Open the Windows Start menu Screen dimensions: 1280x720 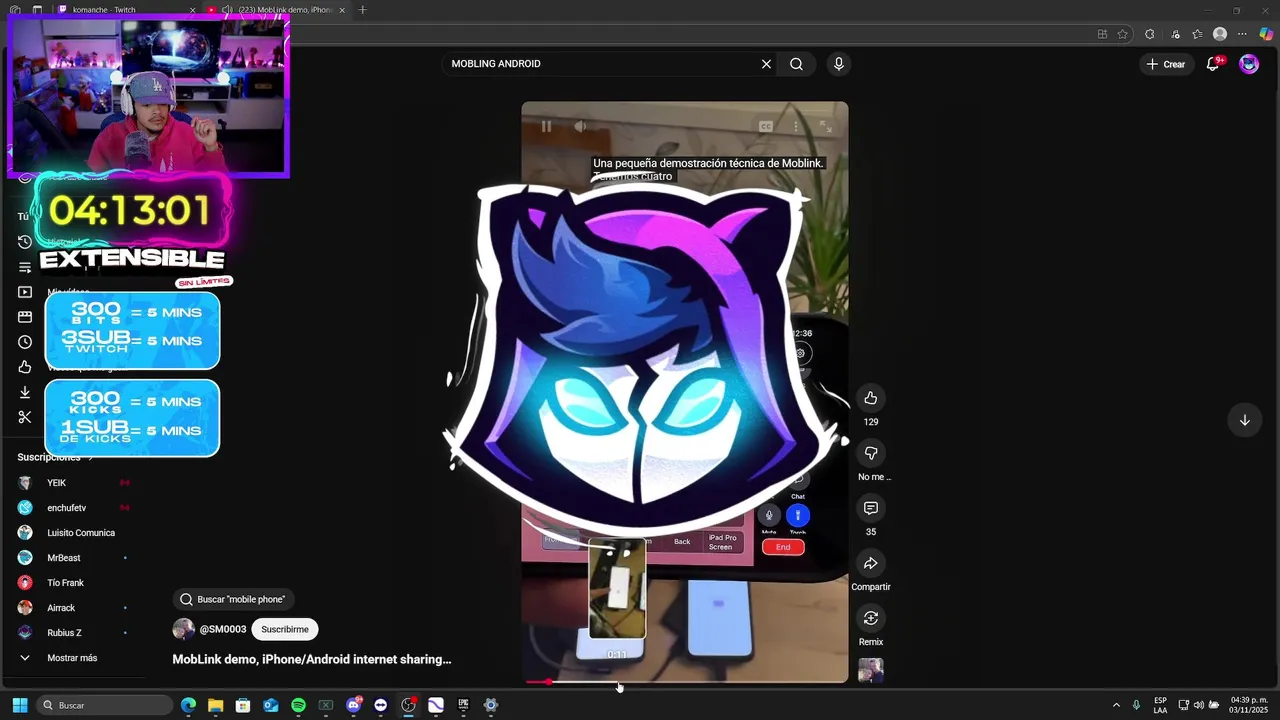[x=20, y=705]
